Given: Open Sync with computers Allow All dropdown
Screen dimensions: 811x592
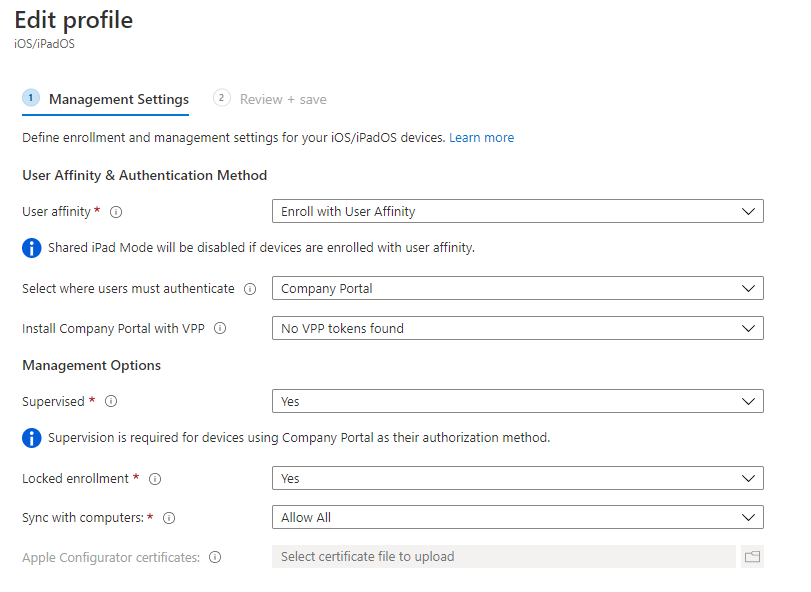Looking at the screenshot, I should [517, 517].
